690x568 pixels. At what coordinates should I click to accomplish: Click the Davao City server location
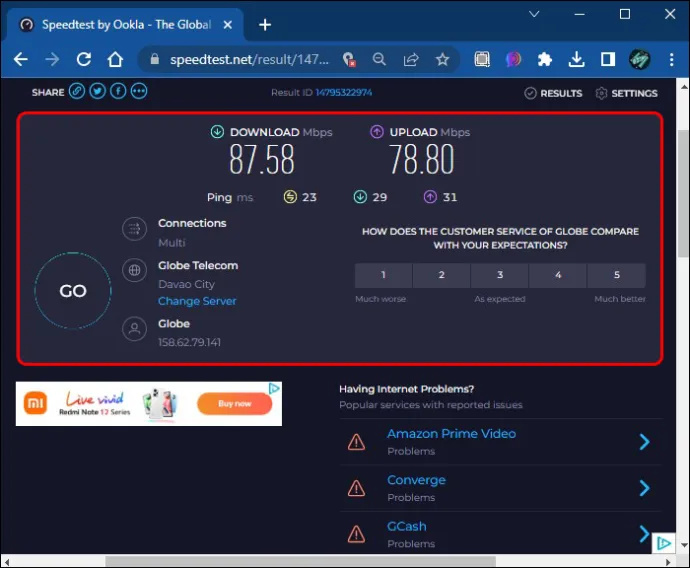(x=186, y=284)
